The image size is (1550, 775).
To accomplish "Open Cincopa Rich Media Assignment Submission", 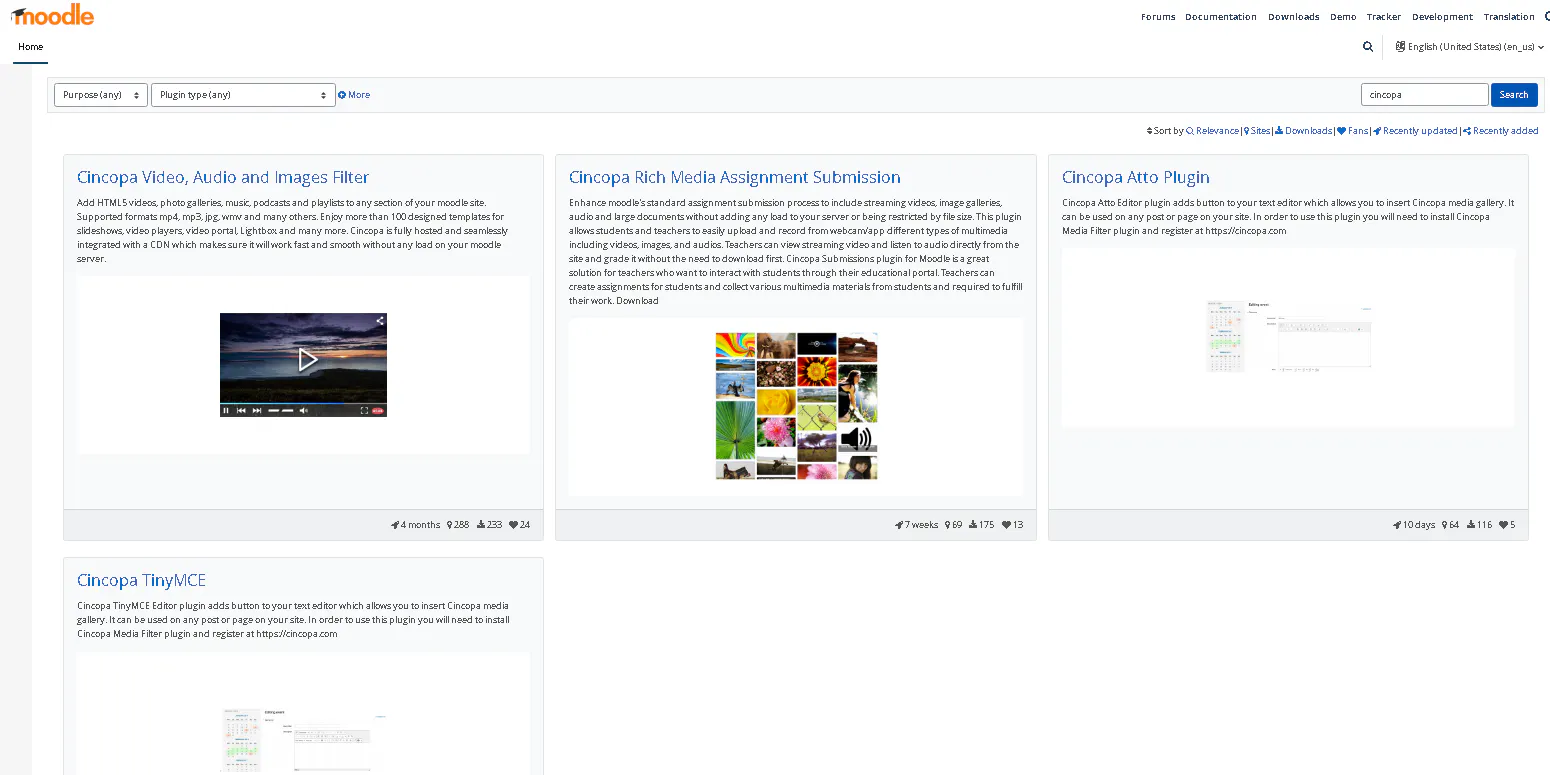I will (735, 177).
